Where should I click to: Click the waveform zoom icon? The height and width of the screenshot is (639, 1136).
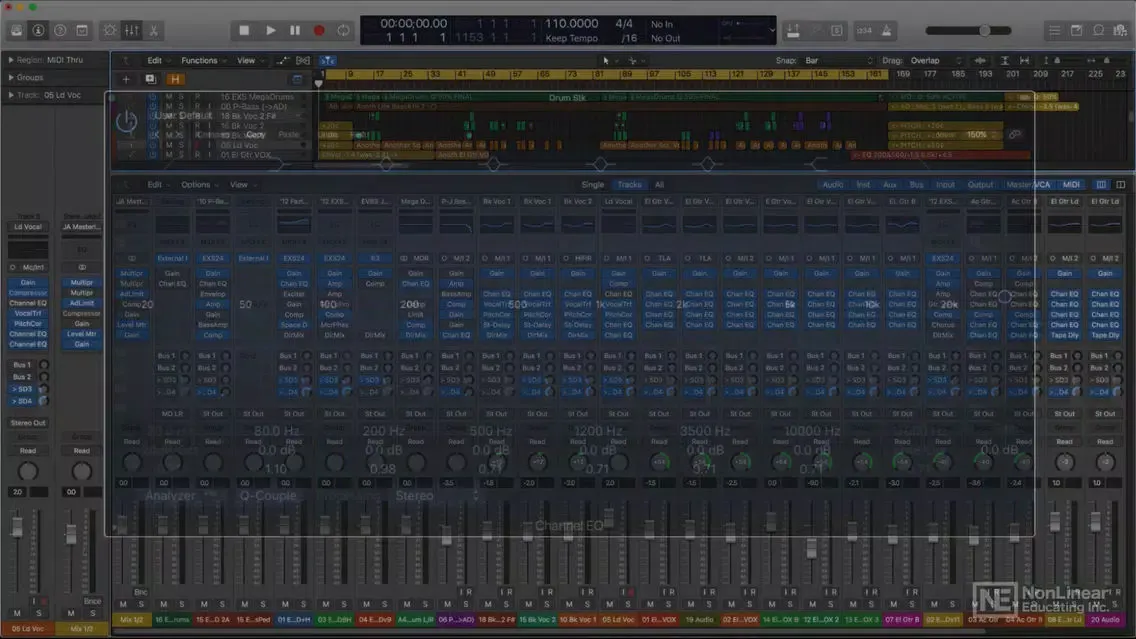coord(980,61)
